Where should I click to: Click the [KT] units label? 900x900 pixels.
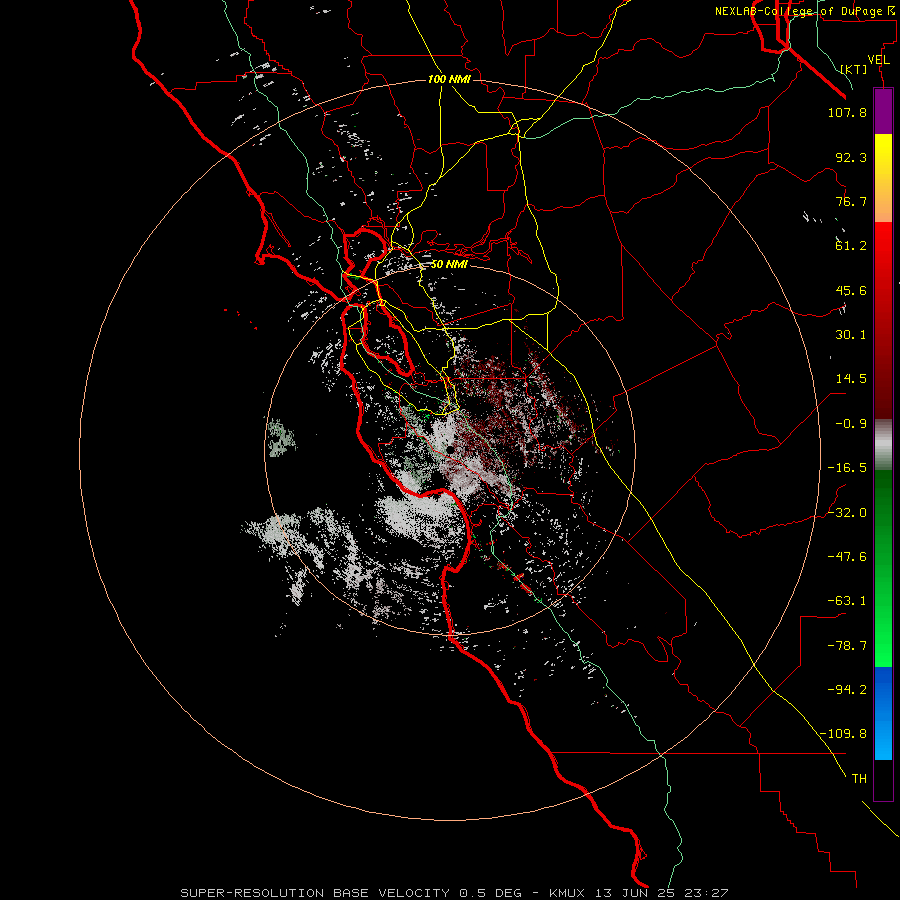854,69
